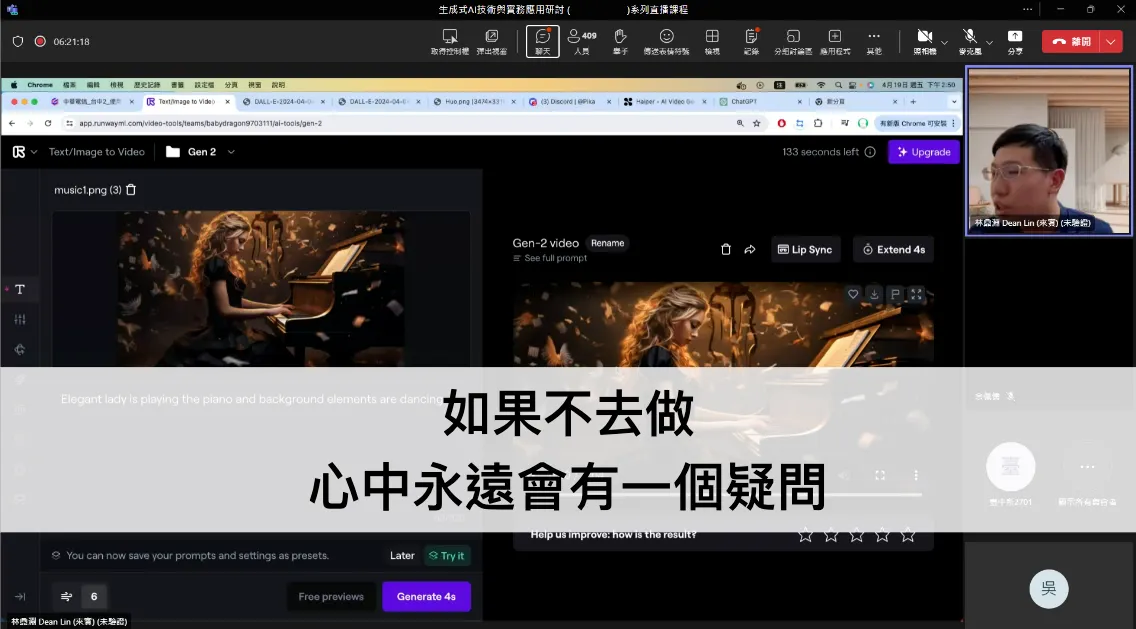Open the settings icon beside the number 6

coord(66,596)
